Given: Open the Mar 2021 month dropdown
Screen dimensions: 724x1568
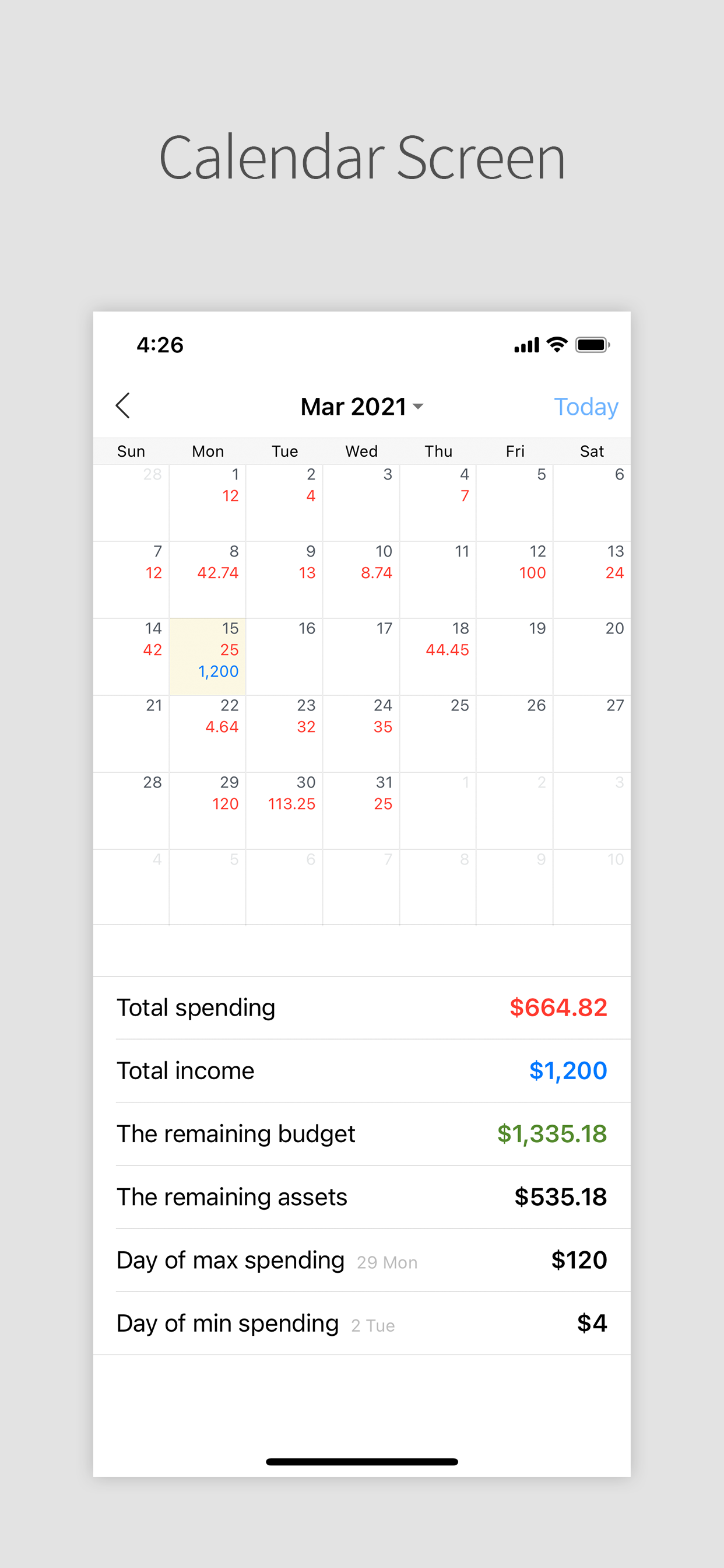Looking at the screenshot, I should point(362,407).
